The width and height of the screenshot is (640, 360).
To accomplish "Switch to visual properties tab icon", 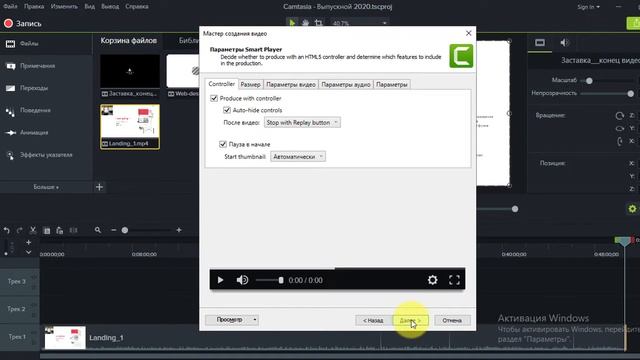I will point(540,43).
